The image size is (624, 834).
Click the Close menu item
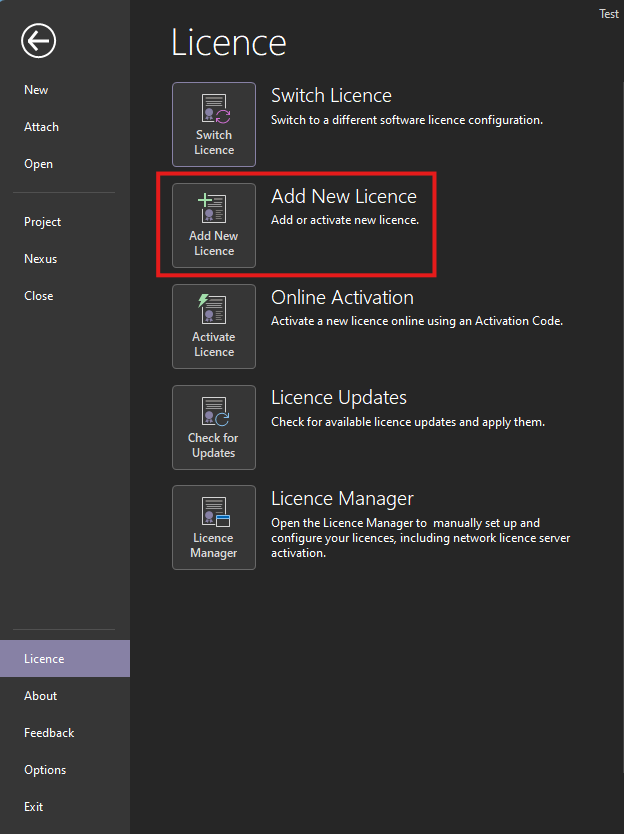pos(38,295)
